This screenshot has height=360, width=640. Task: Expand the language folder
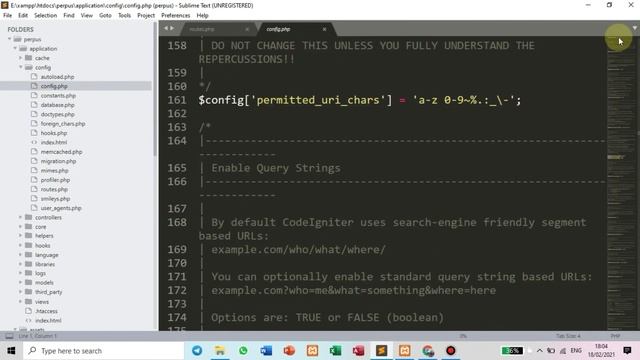point(20,255)
